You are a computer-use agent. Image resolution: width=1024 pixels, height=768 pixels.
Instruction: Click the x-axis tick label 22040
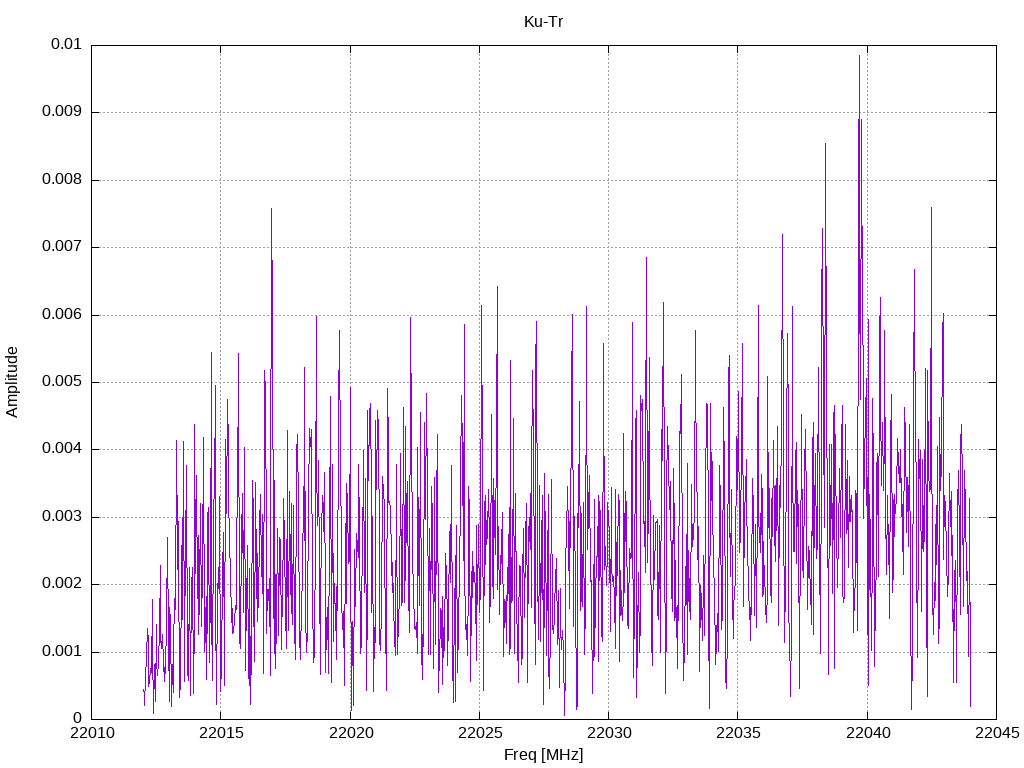point(868,733)
